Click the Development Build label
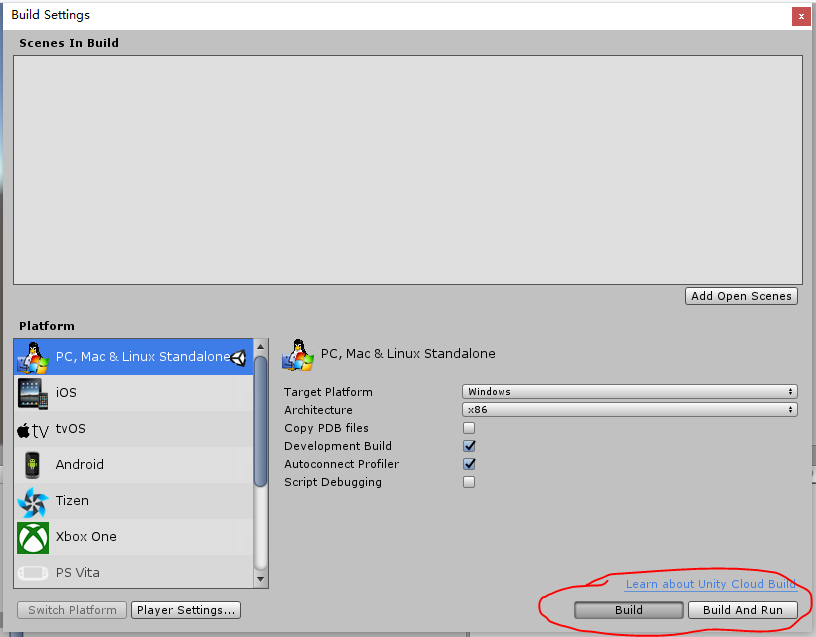Screen dimensions: 816x637 tap(338, 446)
